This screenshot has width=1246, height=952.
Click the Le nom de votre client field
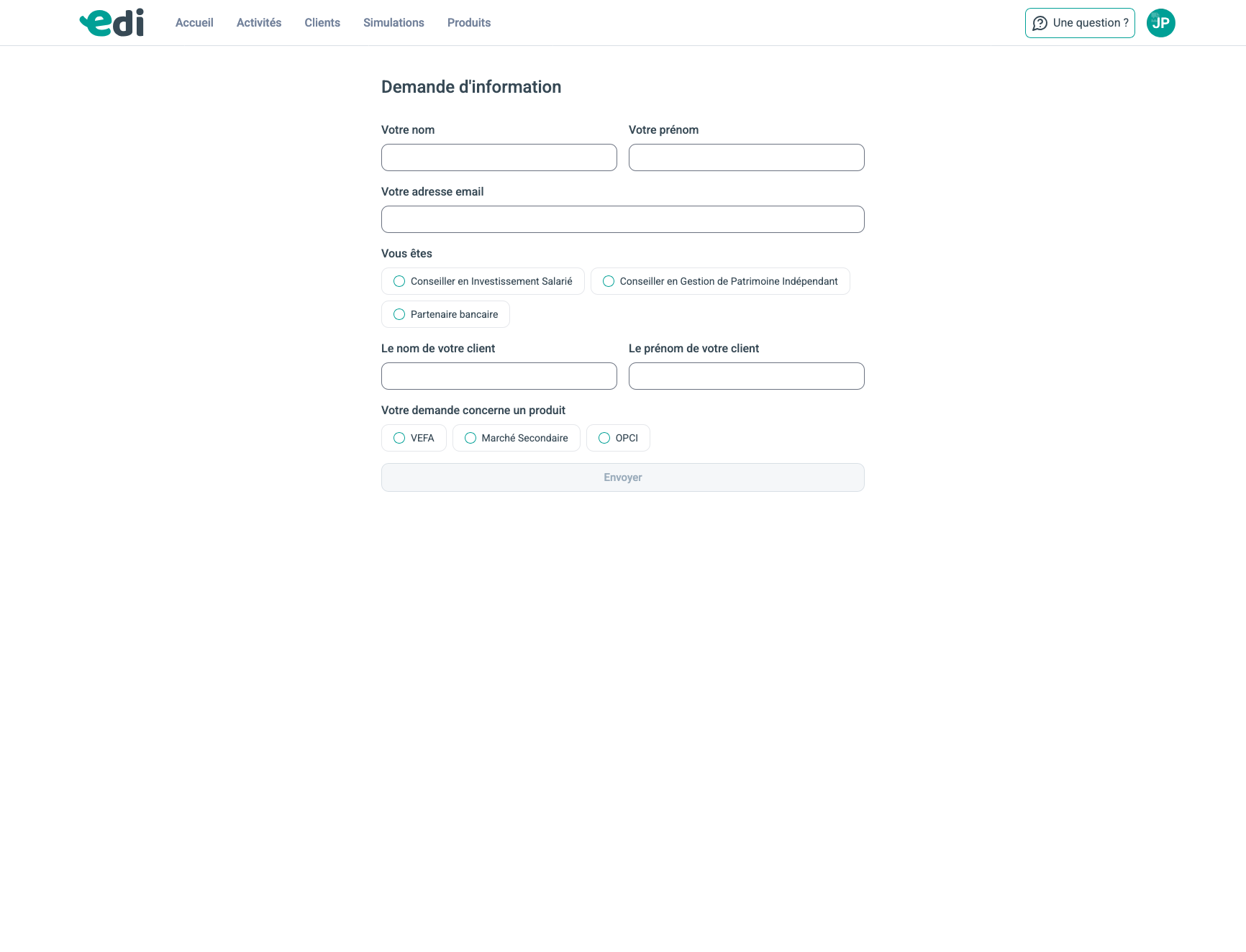pos(499,376)
